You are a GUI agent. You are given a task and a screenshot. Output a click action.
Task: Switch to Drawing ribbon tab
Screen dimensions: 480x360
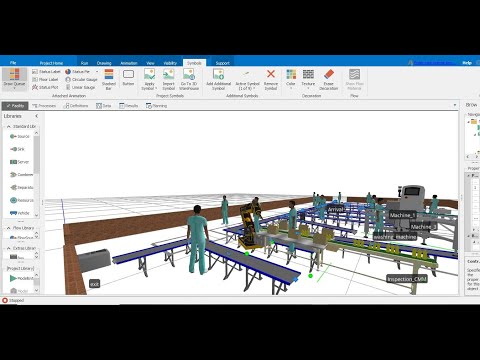[104, 63]
